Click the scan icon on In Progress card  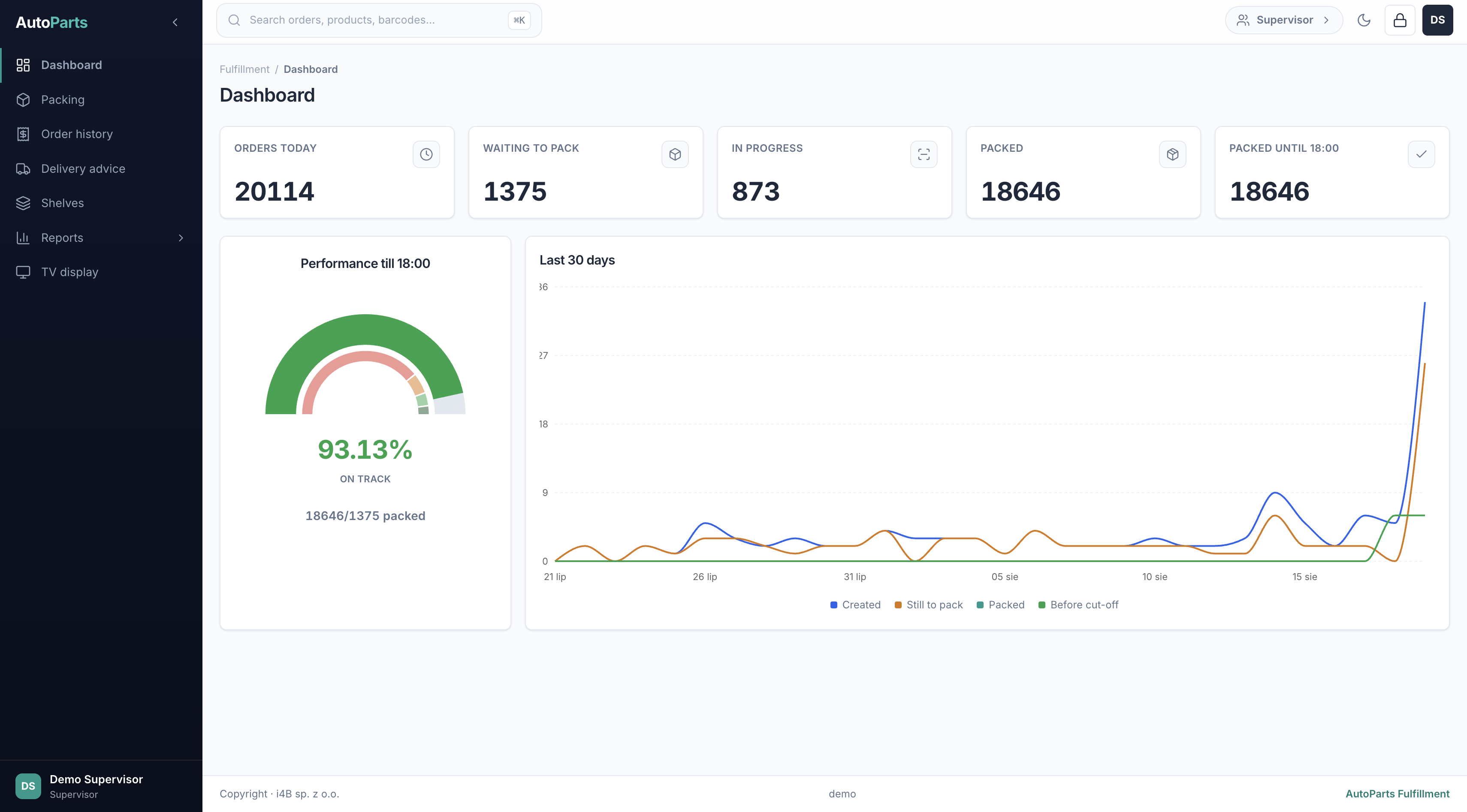click(924, 154)
